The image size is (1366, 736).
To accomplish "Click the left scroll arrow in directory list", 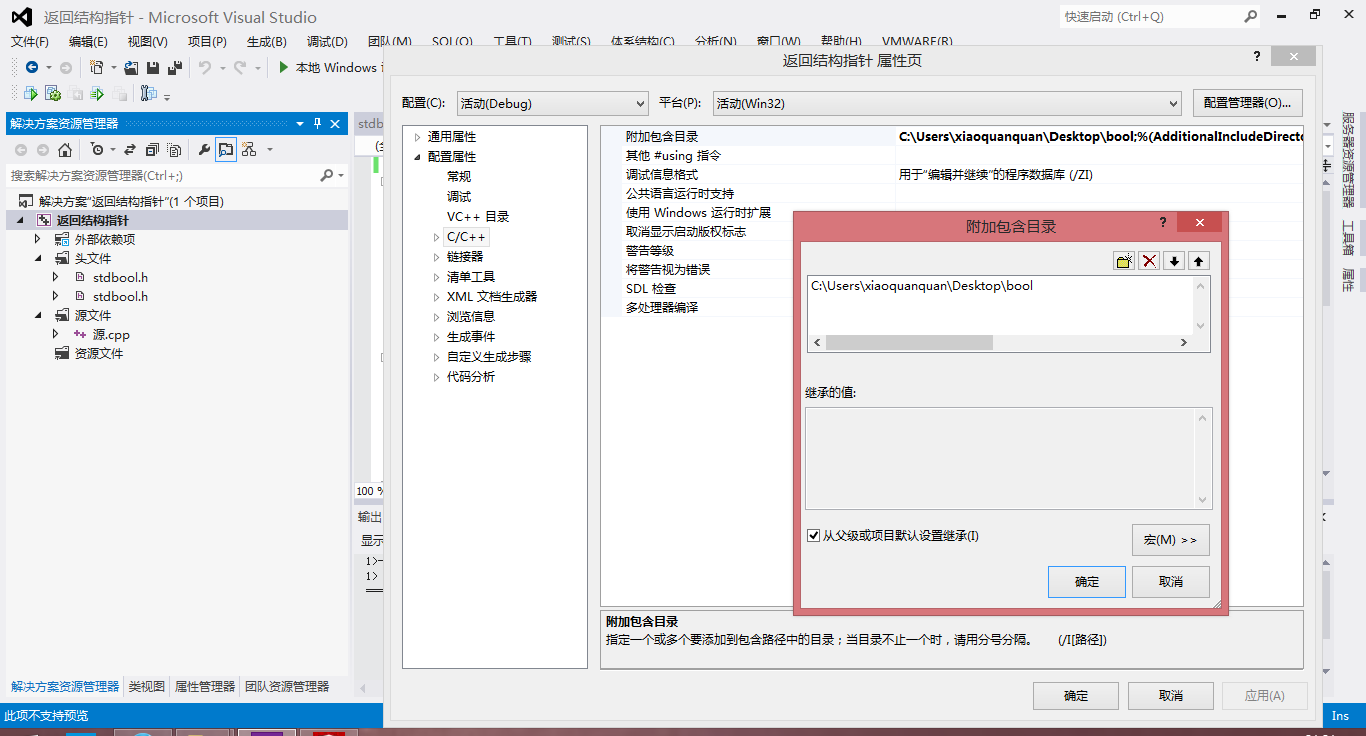I will 817,342.
